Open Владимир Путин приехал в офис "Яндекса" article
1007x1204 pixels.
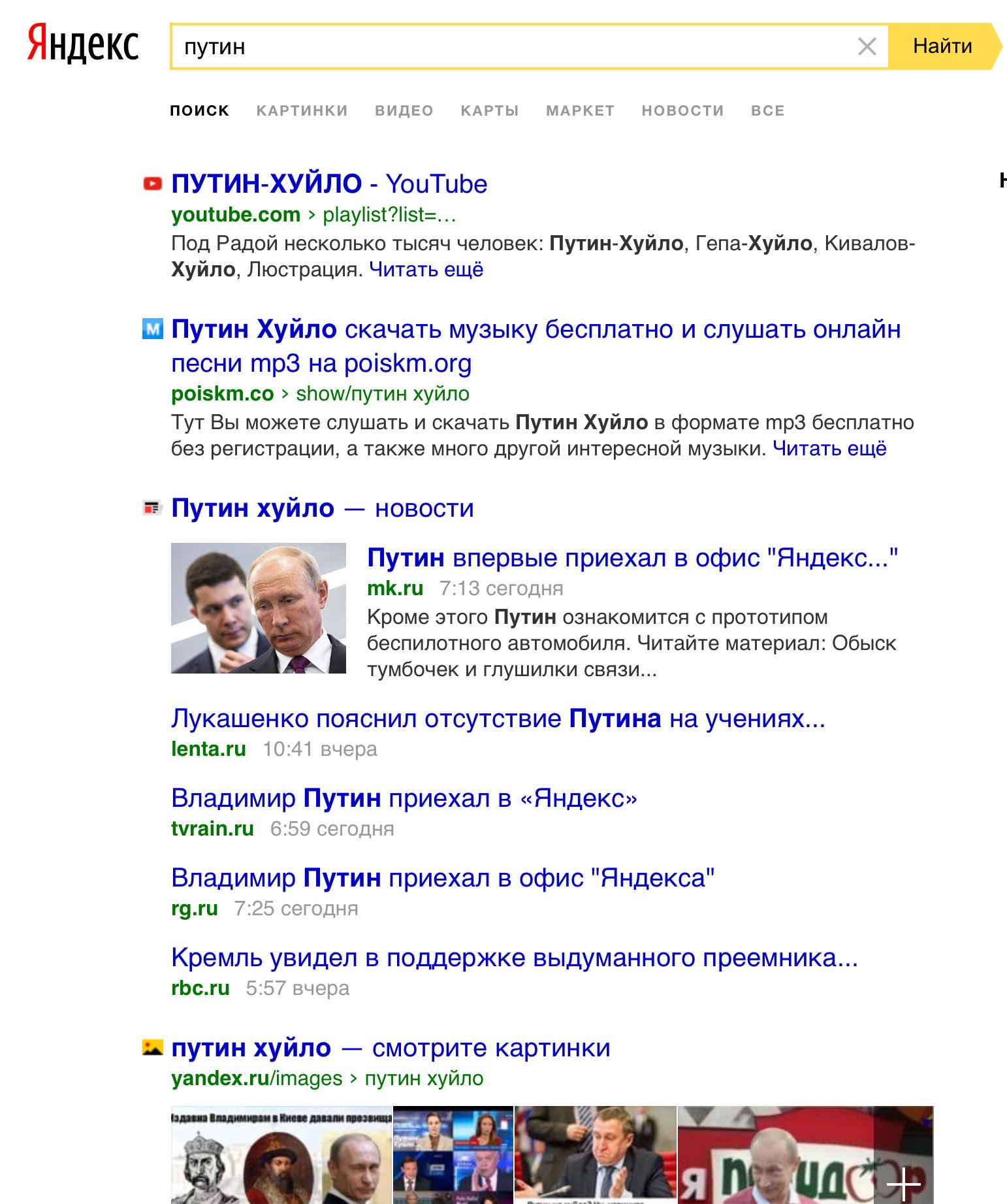(443, 878)
